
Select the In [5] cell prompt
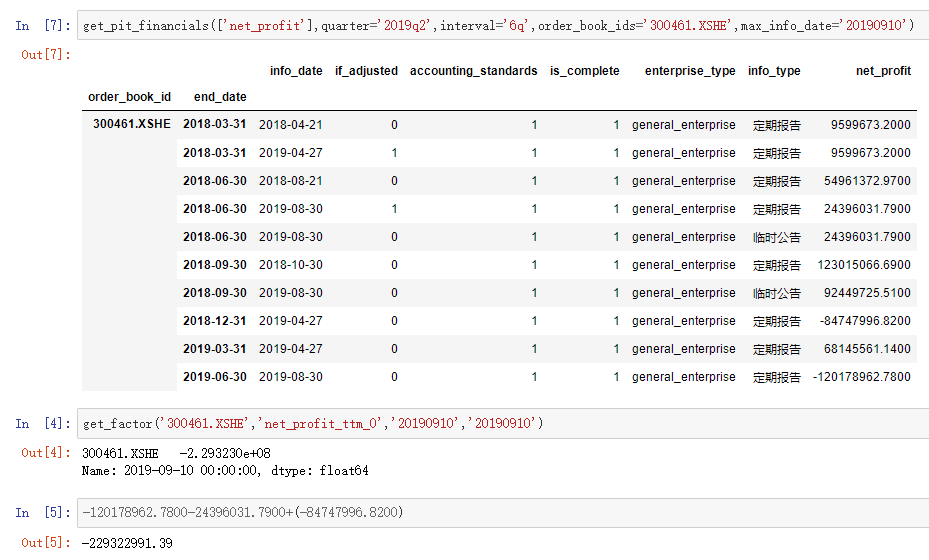[43, 513]
